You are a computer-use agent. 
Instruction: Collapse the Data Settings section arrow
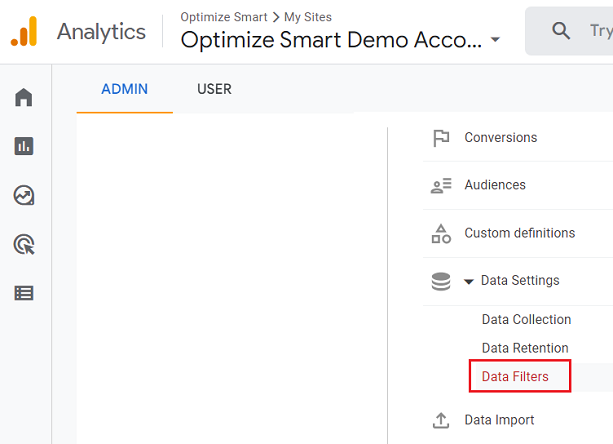[x=469, y=281]
